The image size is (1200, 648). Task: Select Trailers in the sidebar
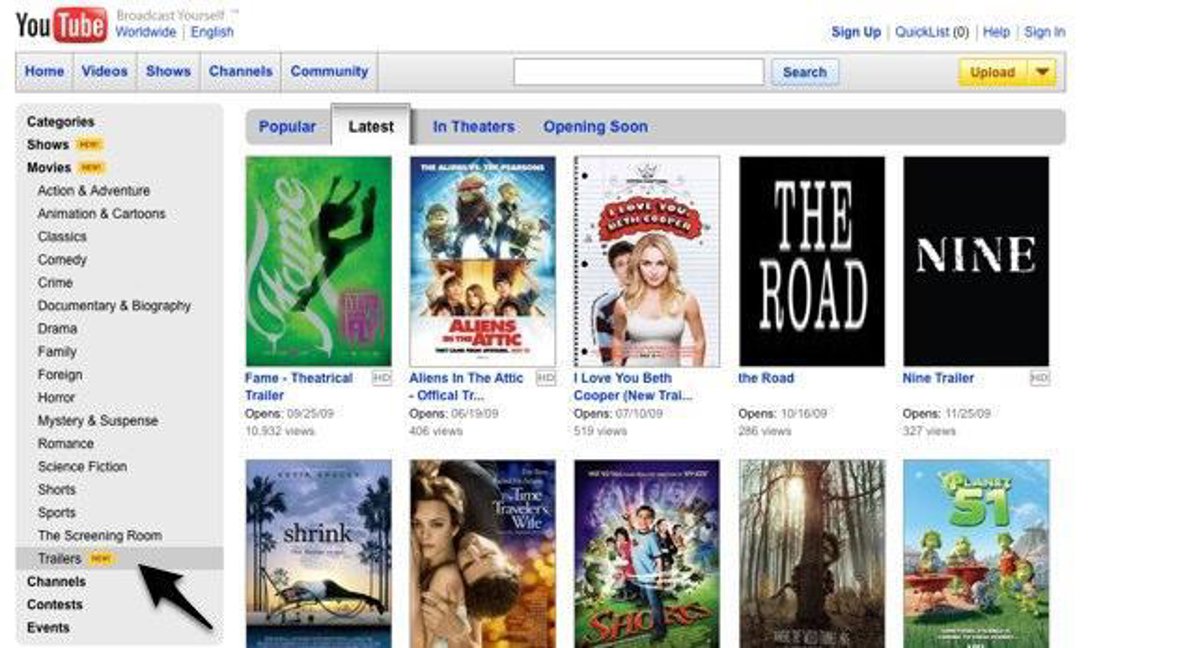pyautogui.click(x=59, y=558)
